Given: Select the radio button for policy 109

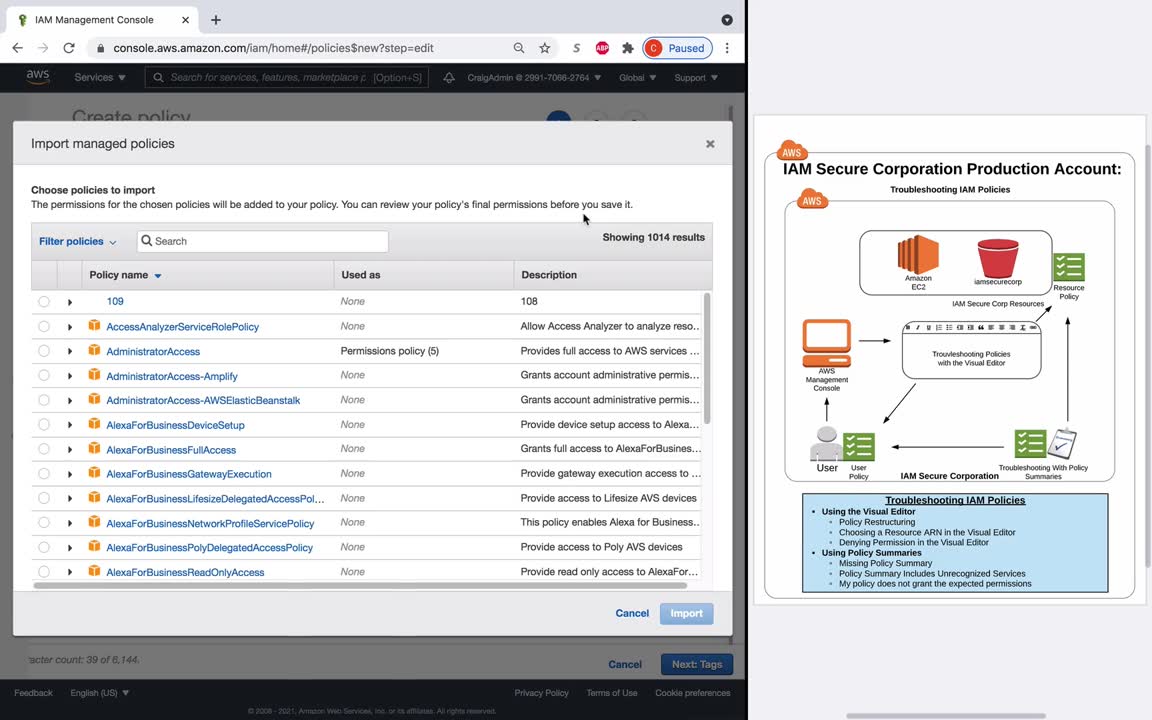Looking at the screenshot, I should coord(44,301).
